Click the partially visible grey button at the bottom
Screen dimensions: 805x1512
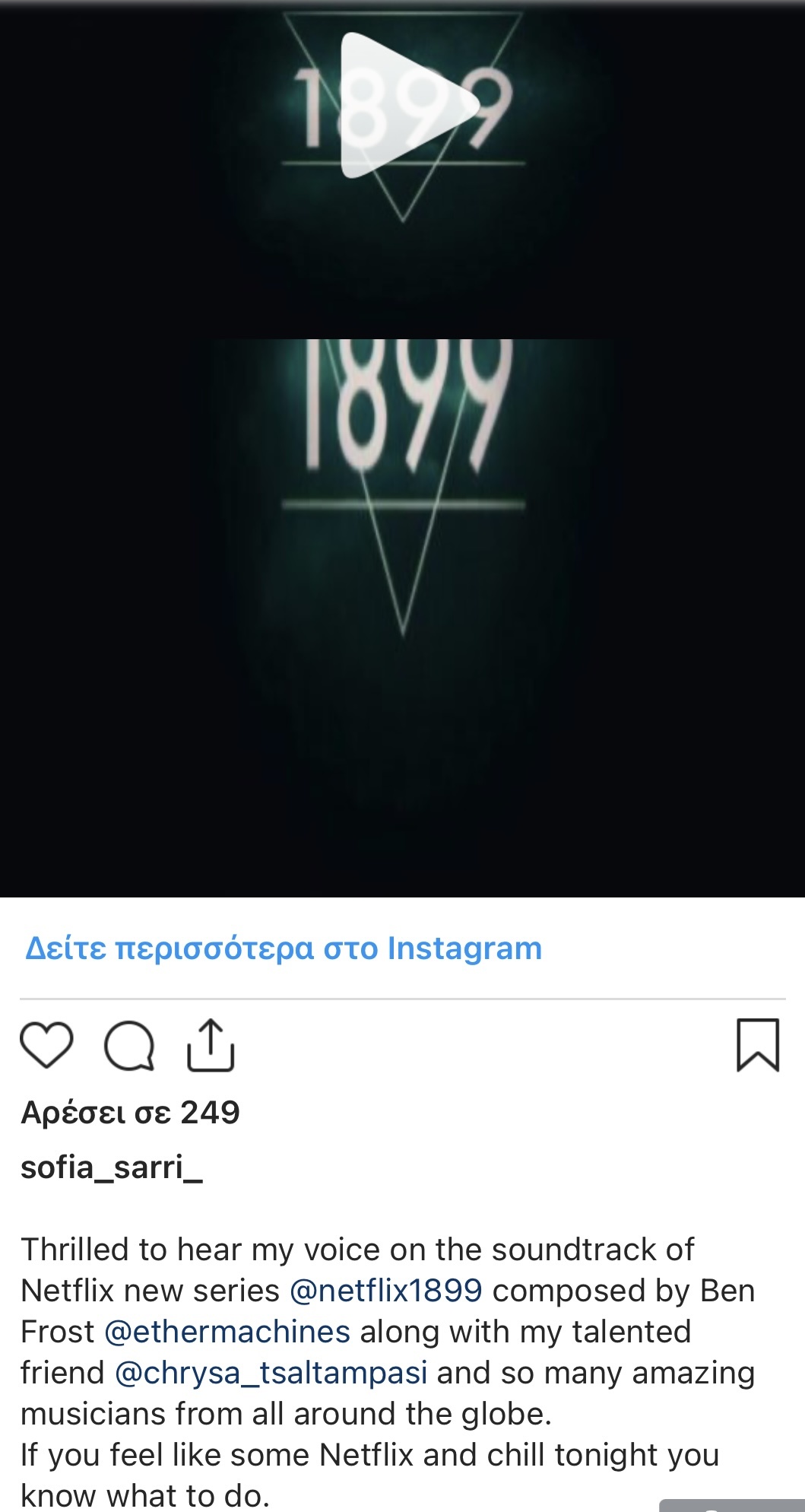point(731,1505)
